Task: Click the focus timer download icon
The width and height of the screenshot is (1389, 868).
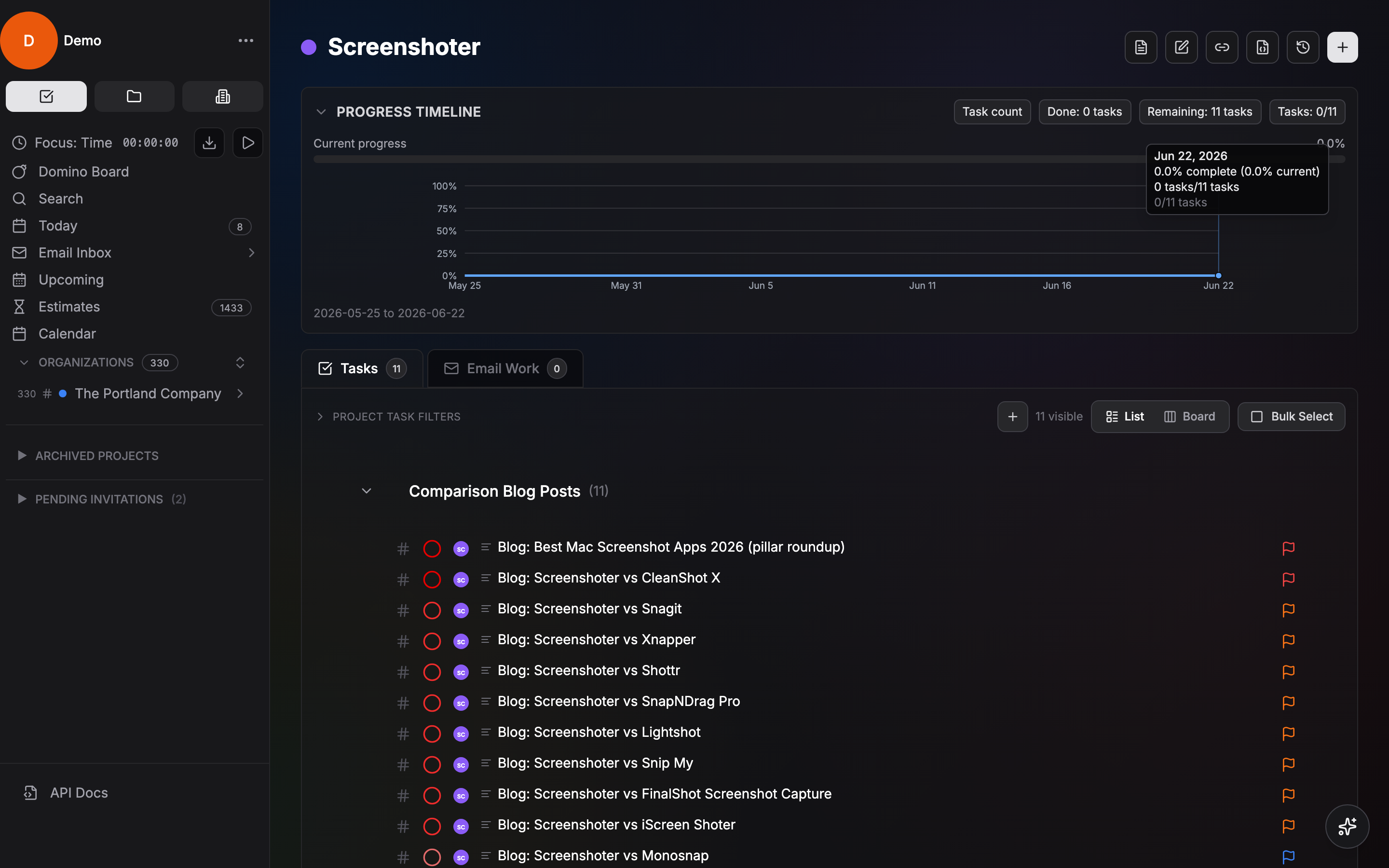Action: (x=209, y=142)
